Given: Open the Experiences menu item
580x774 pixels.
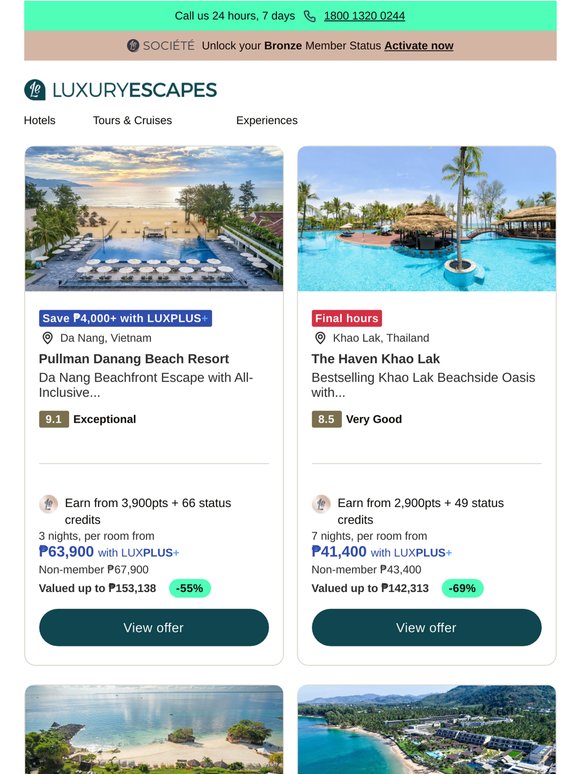Looking at the screenshot, I should pyautogui.click(x=267, y=120).
